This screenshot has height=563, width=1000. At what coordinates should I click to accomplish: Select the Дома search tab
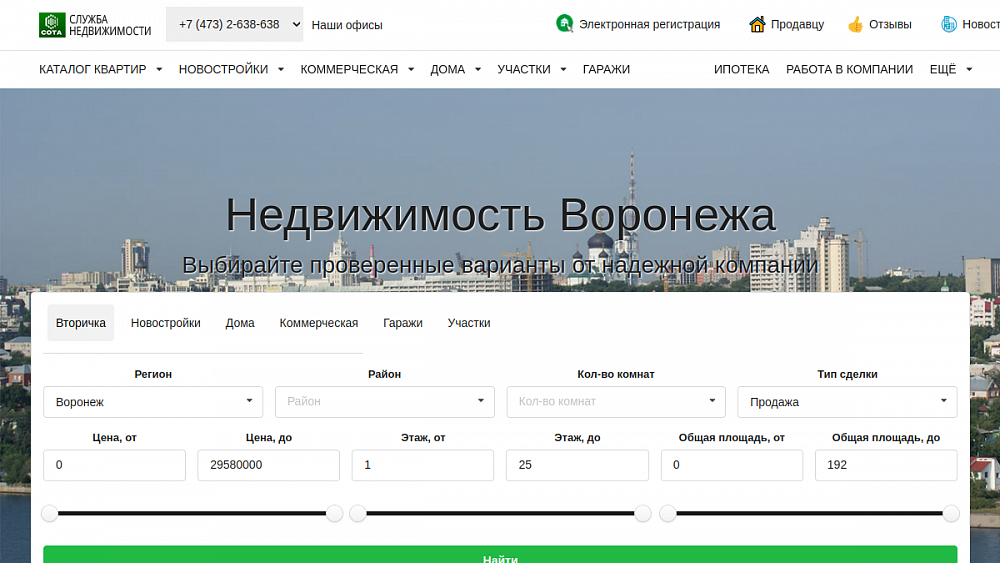click(x=240, y=323)
